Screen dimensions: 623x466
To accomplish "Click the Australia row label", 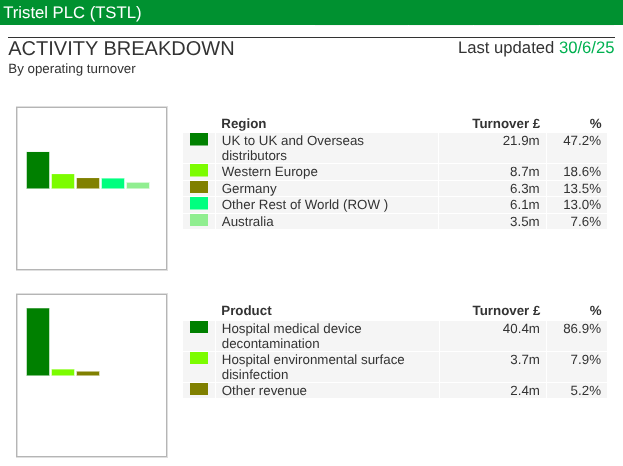I will coord(247,222).
